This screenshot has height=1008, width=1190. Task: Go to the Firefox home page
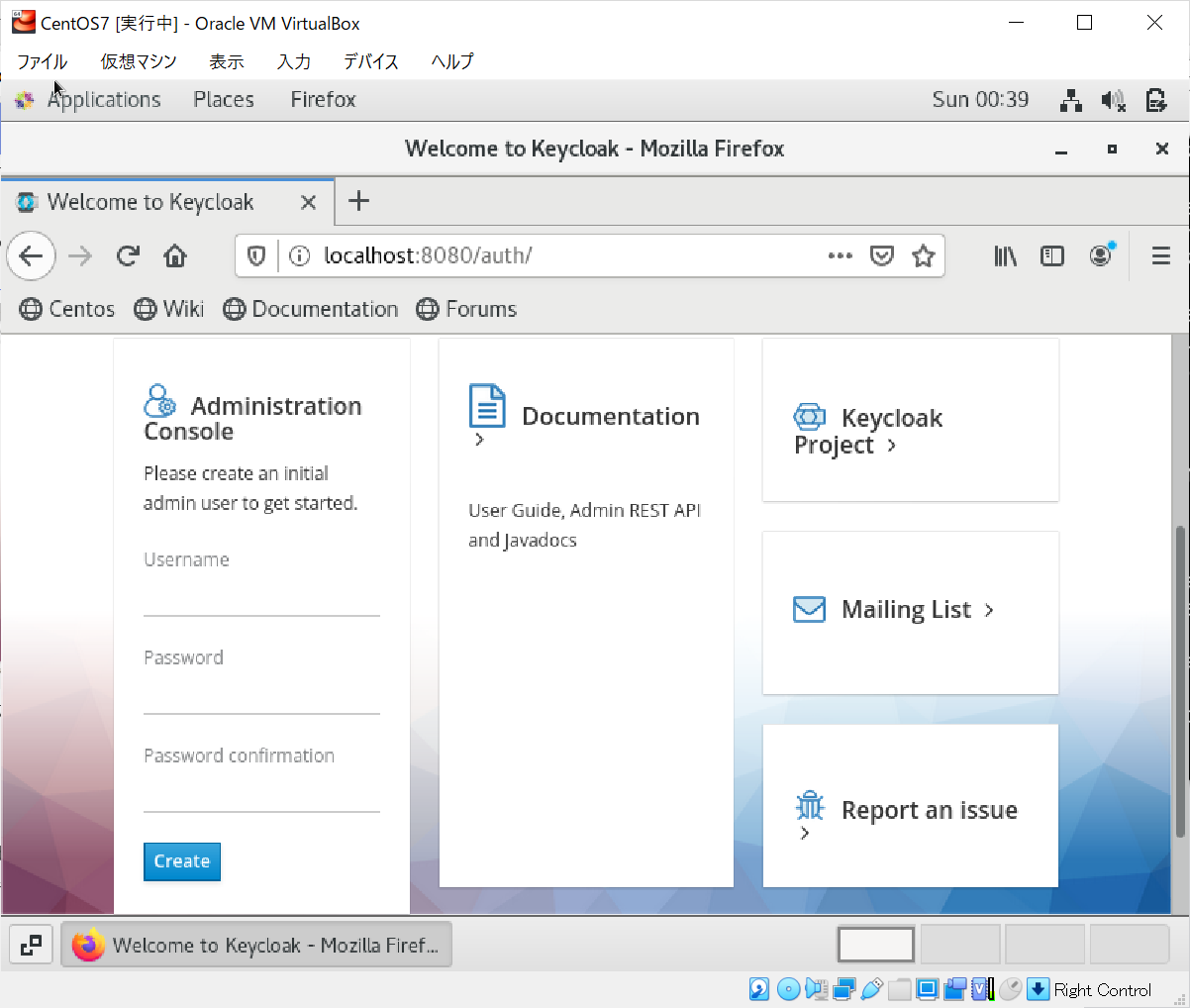tap(175, 256)
